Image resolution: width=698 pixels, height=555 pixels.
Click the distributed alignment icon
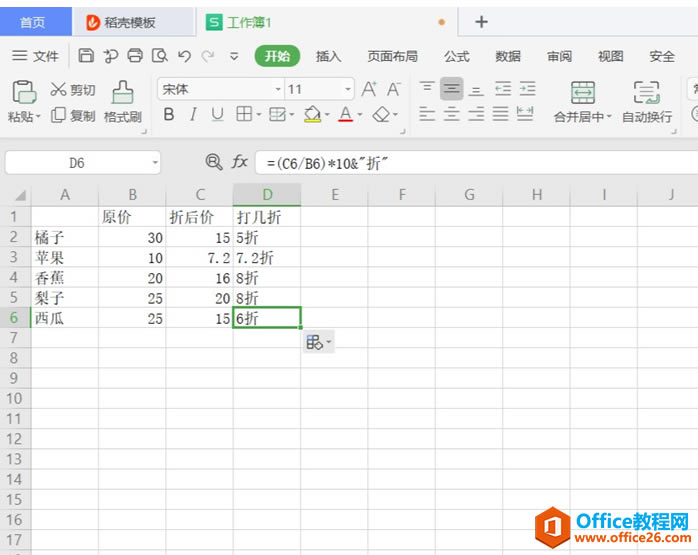coord(525,114)
